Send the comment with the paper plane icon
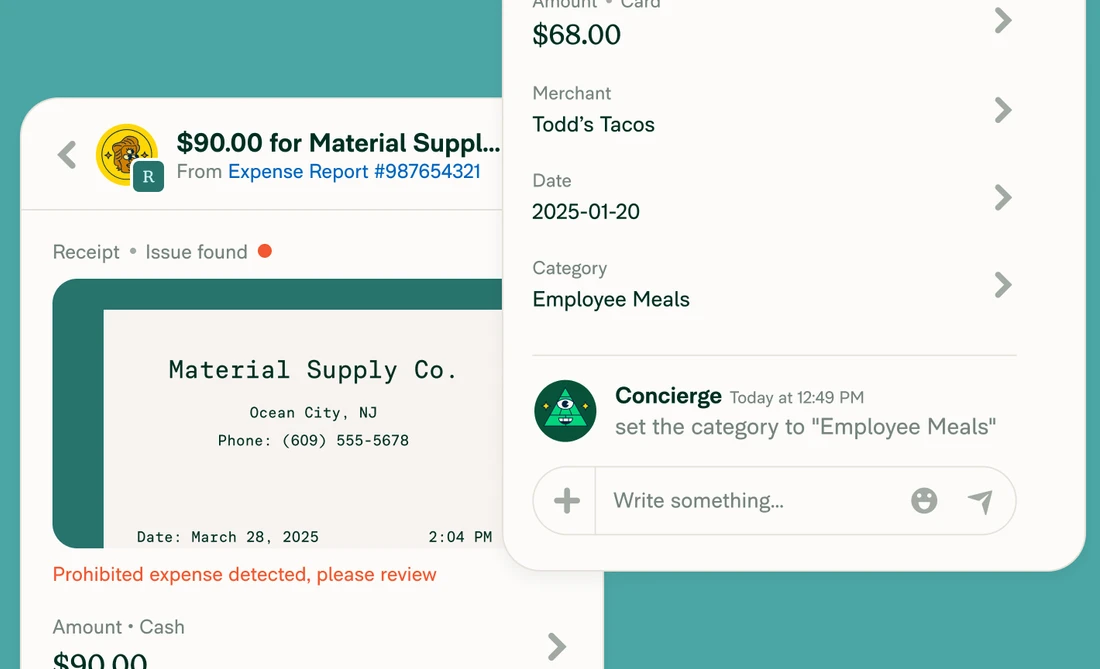This screenshot has height=669, width=1100. point(981,500)
